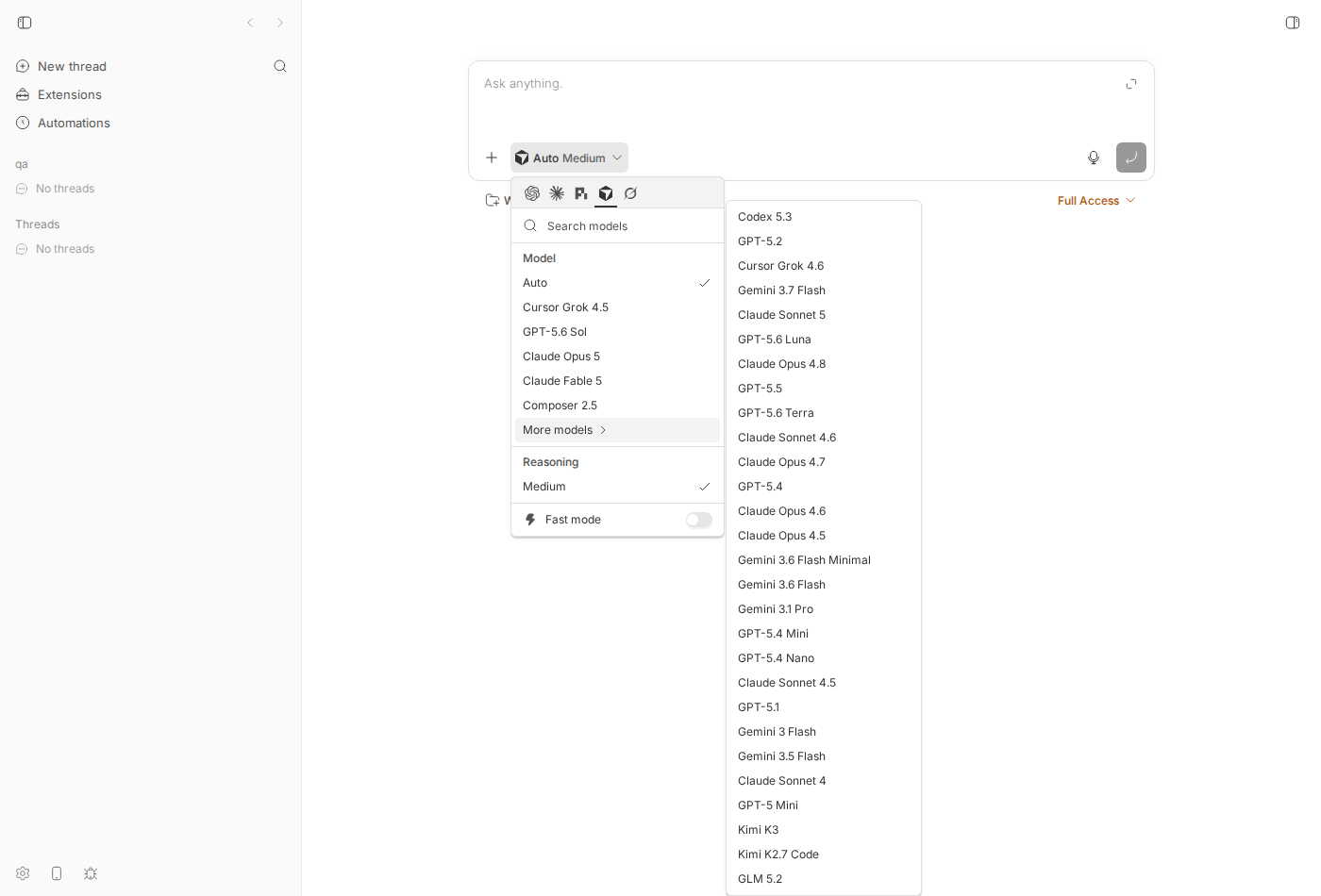Pick Claude Opus 5 model
This screenshot has height=896, width=1321.
(617, 357)
